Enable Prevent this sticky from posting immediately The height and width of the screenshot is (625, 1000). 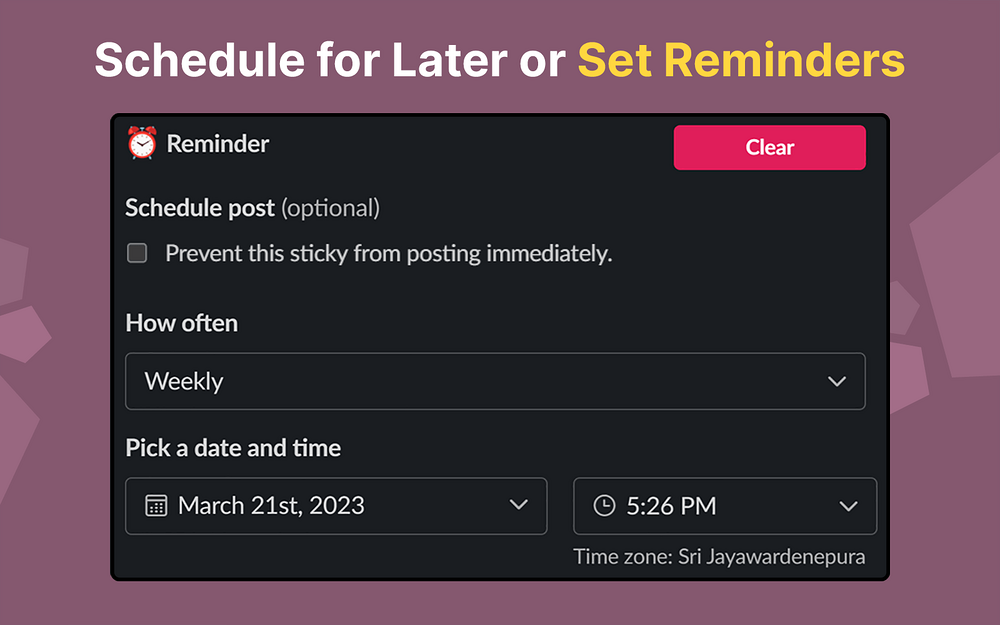point(137,253)
